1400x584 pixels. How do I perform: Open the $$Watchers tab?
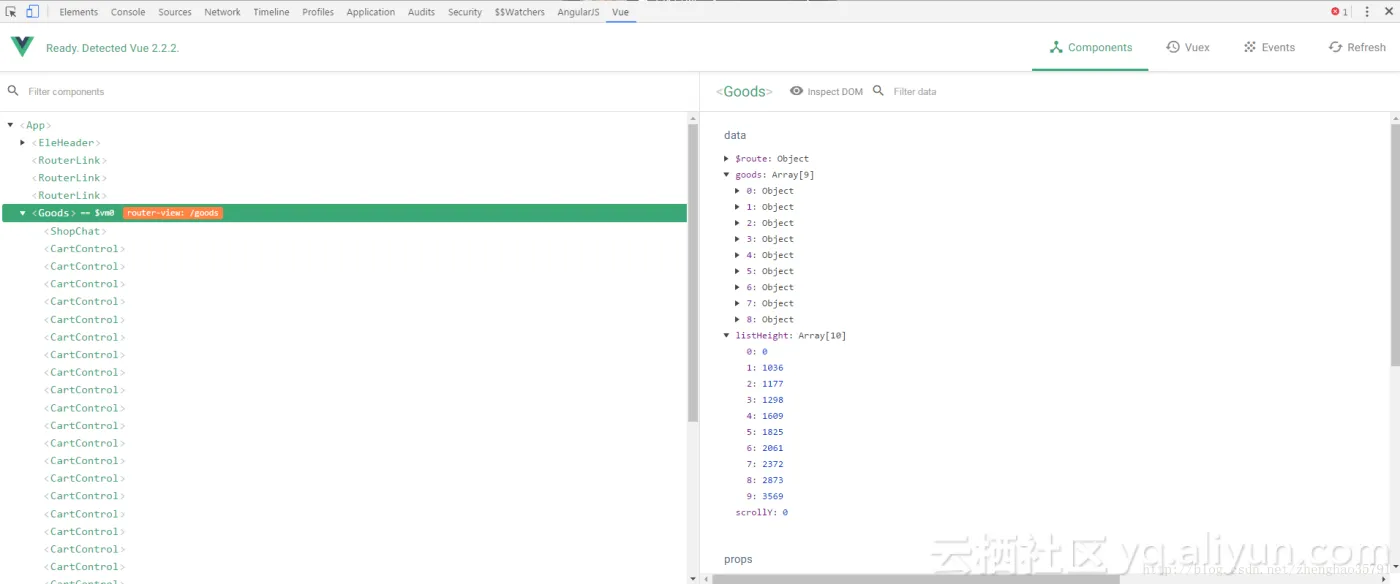tap(520, 12)
